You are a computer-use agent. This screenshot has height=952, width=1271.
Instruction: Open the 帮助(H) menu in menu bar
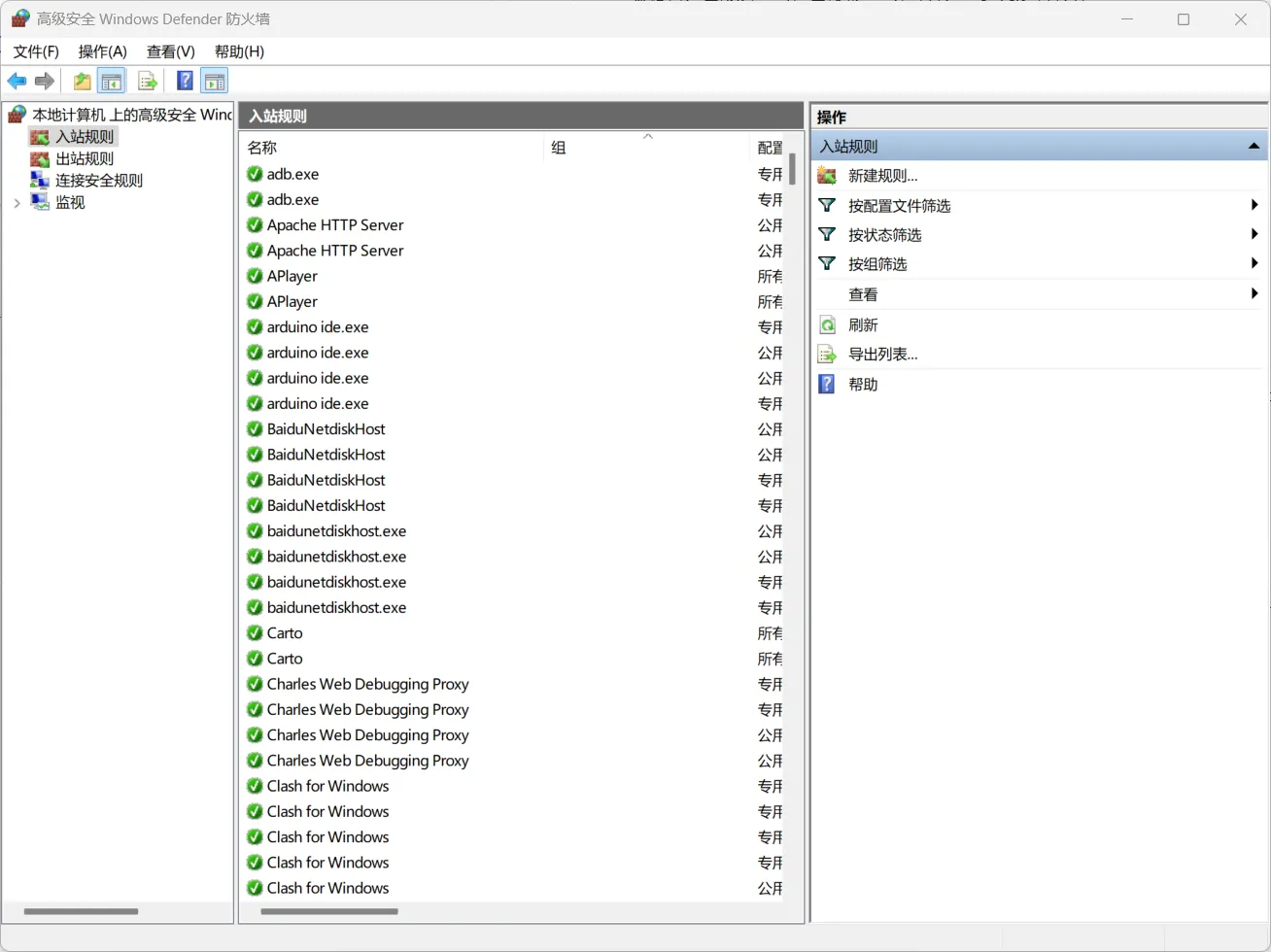(x=239, y=51)
